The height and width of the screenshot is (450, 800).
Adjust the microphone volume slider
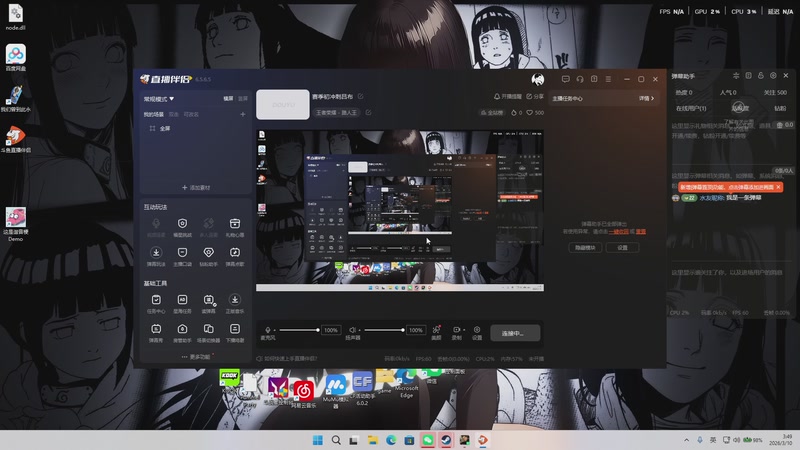298,330
